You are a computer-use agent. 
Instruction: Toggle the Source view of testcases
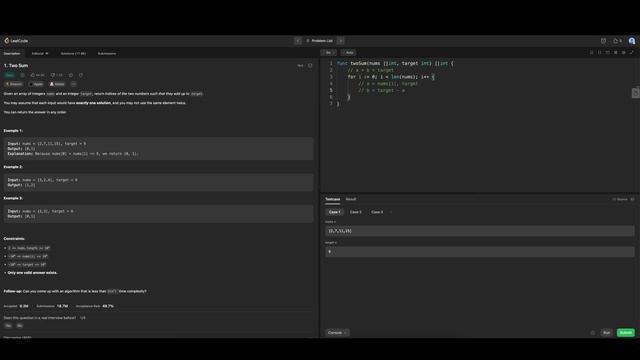620,199
